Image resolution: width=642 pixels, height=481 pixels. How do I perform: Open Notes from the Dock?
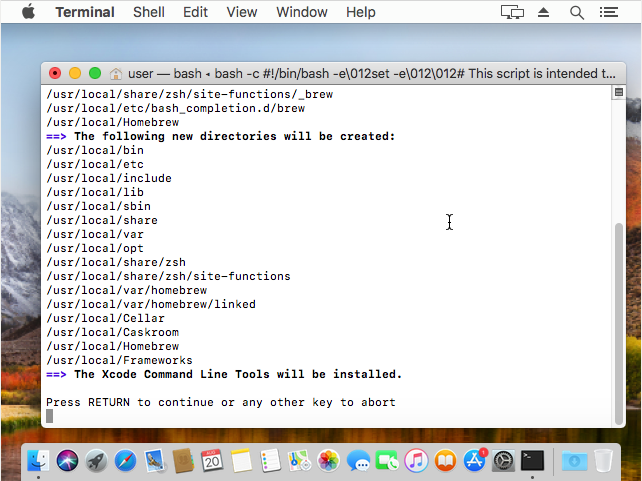coord(241,461)
